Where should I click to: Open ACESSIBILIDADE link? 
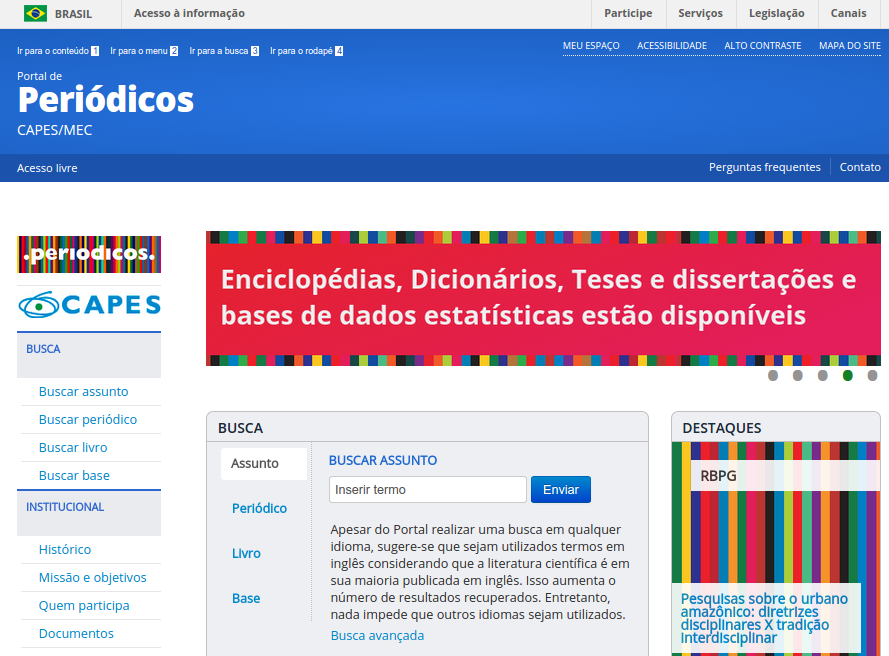point(672,46)
